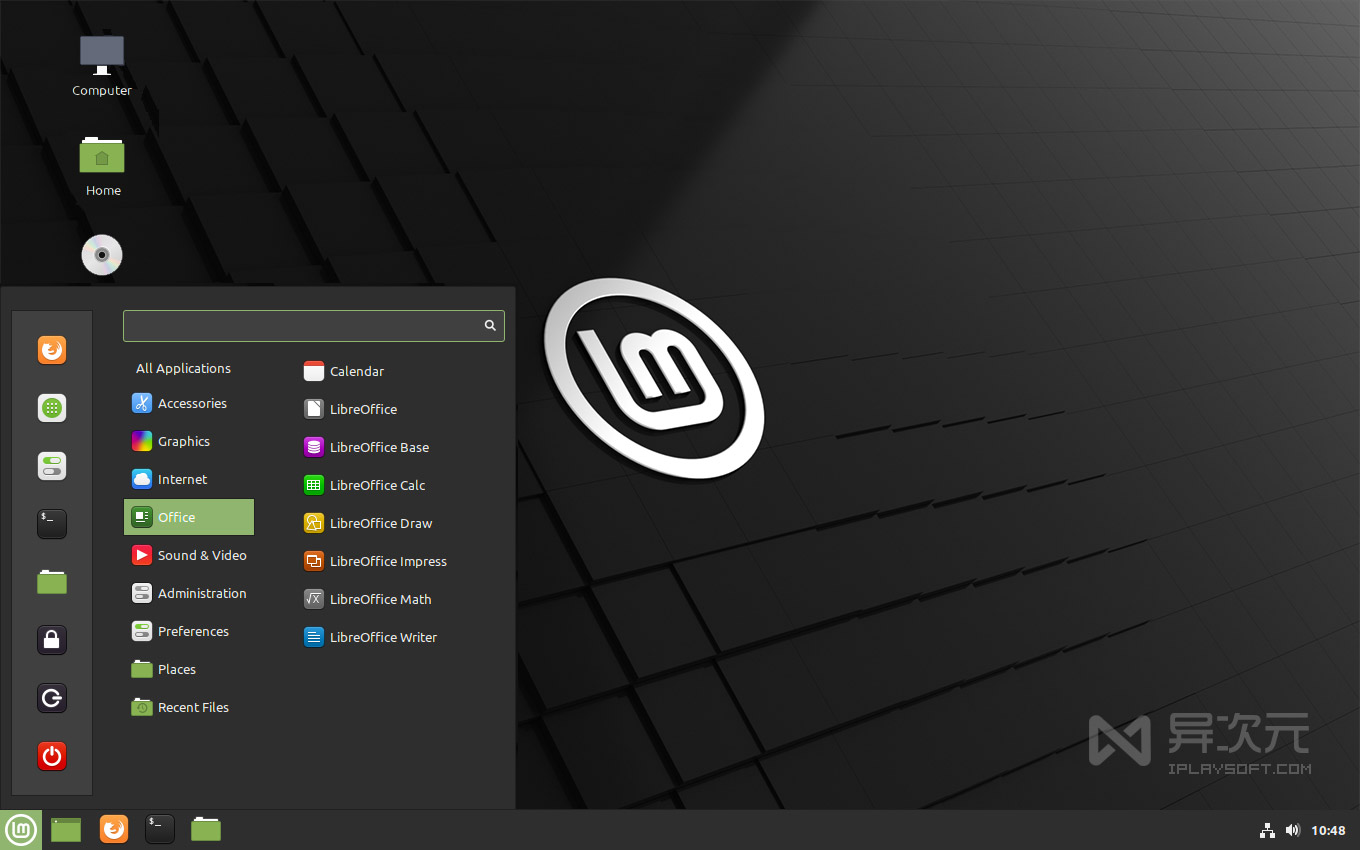Open the Calendar application
Image resolution: width=1360 pixels, height=850 pixels.
[356, 371]
